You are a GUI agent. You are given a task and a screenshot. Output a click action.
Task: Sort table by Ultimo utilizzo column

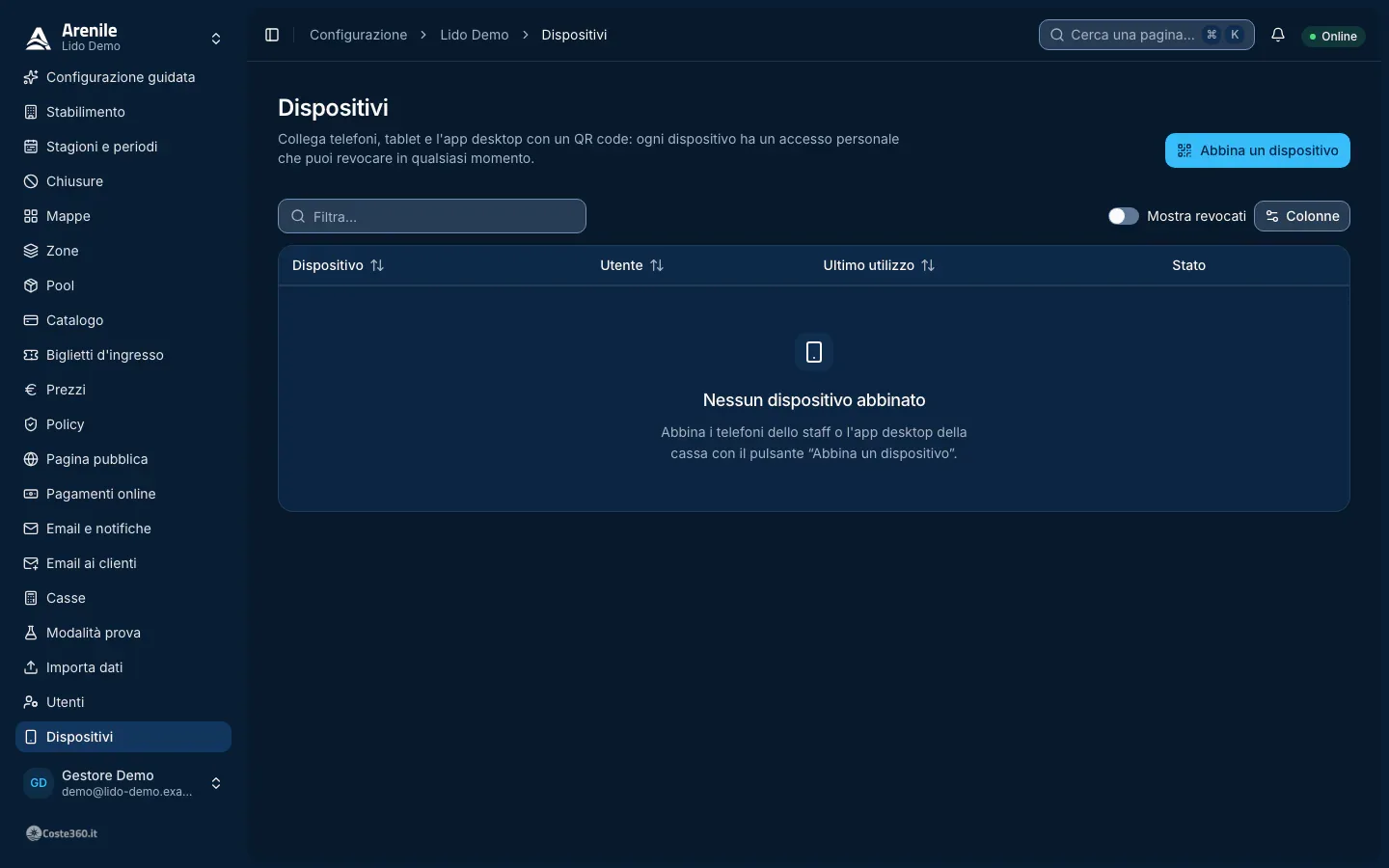[879, 265]
